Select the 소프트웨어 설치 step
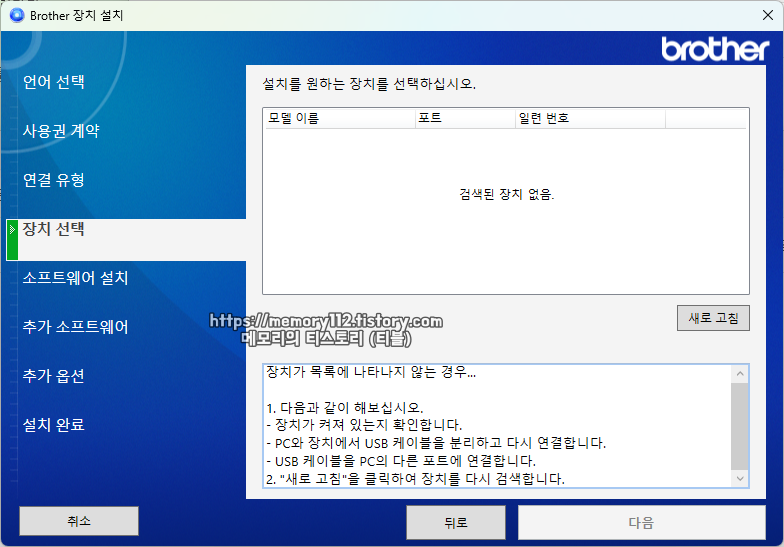 coord(76,278)
